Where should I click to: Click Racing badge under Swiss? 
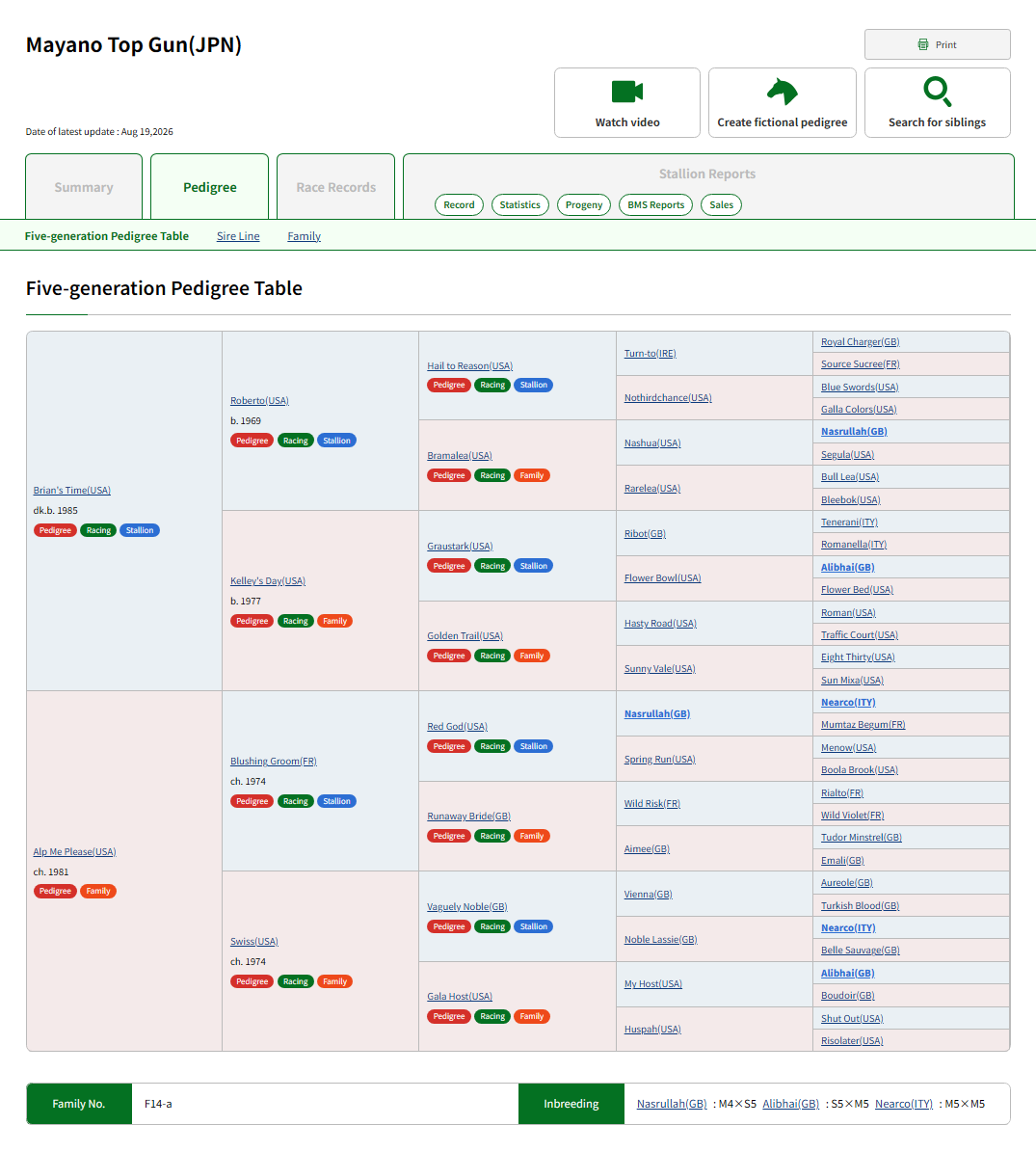coord(295,981)
